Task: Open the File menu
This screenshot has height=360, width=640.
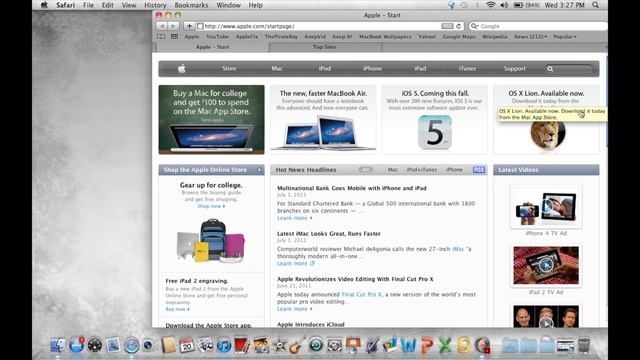Action: coord(88,5)
